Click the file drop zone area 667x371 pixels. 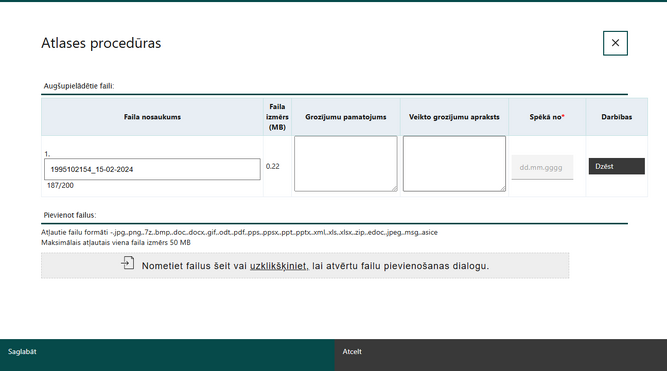point(305,266)
